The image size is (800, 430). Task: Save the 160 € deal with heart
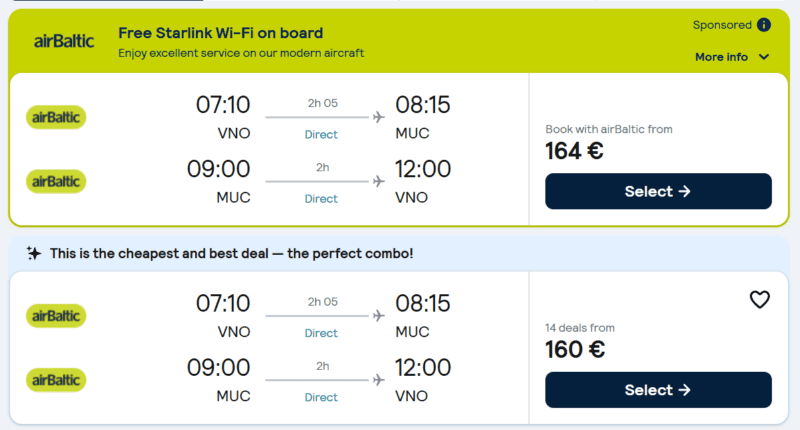(x=760, y=299)
